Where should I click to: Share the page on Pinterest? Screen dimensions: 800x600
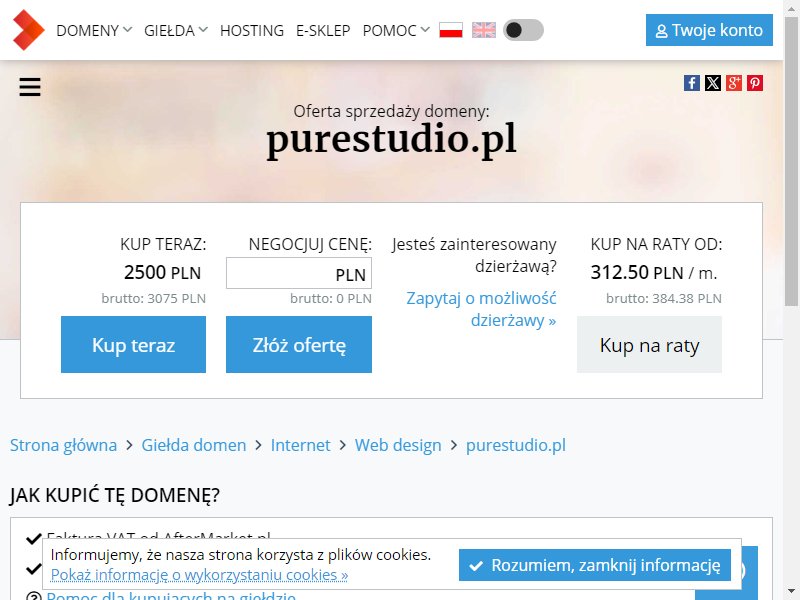point(755,83)
